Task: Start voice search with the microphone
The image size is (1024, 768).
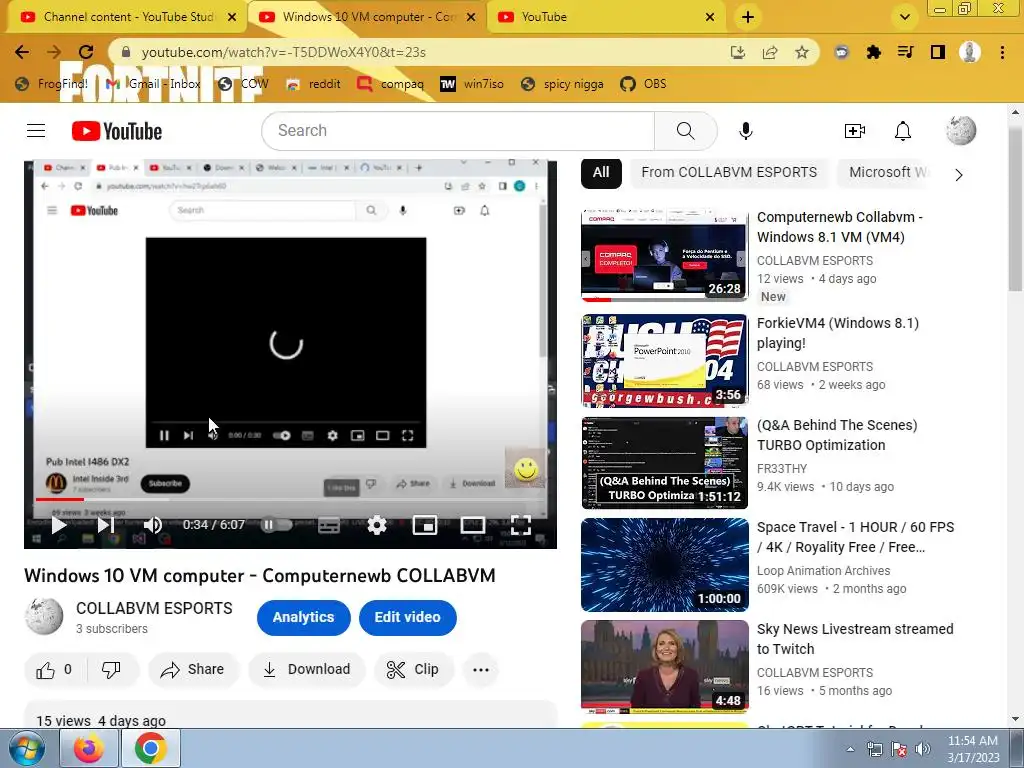Action: click(746, 131)
